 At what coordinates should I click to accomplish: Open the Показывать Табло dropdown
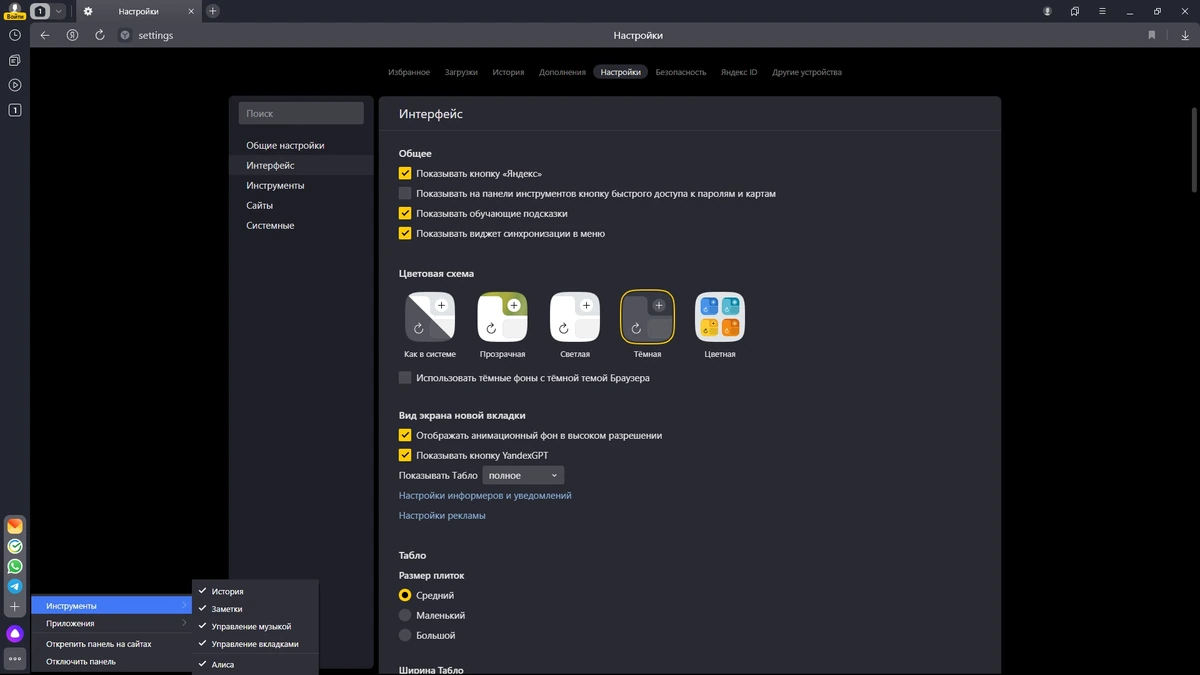(523, 476)
